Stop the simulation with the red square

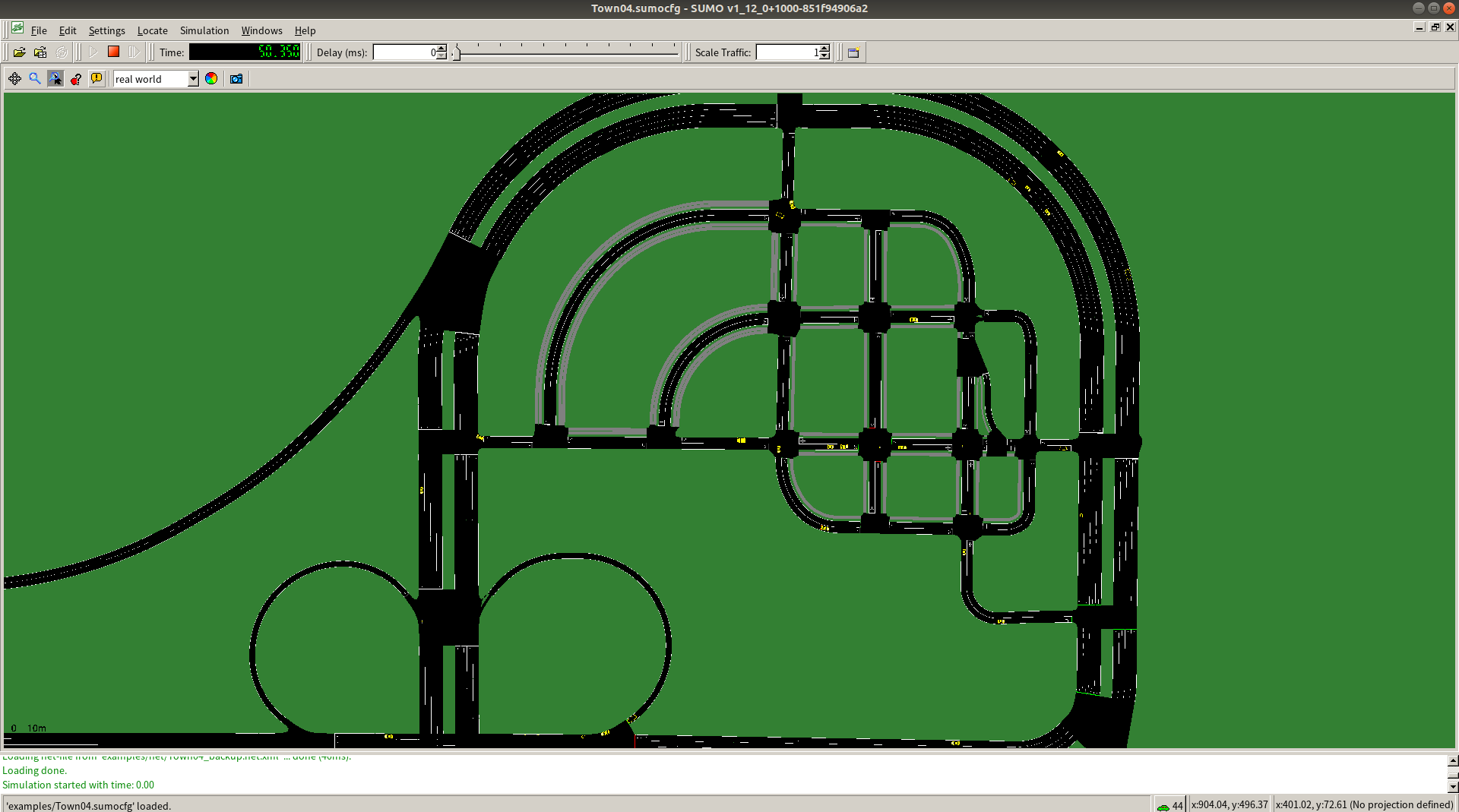[114, 52]
